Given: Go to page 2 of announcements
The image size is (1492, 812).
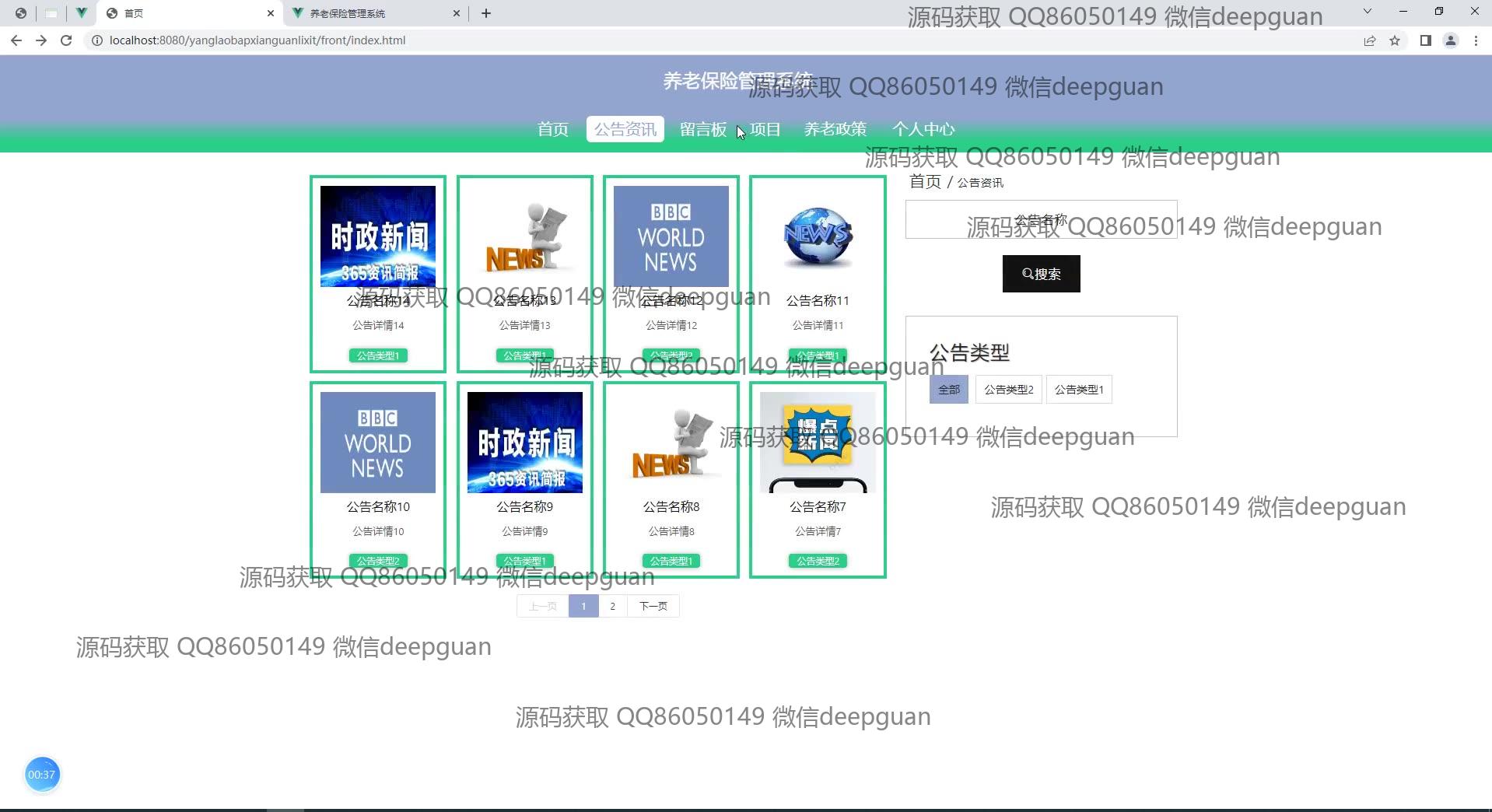Looking at the screenshot, I should click(x=612, y=606).
